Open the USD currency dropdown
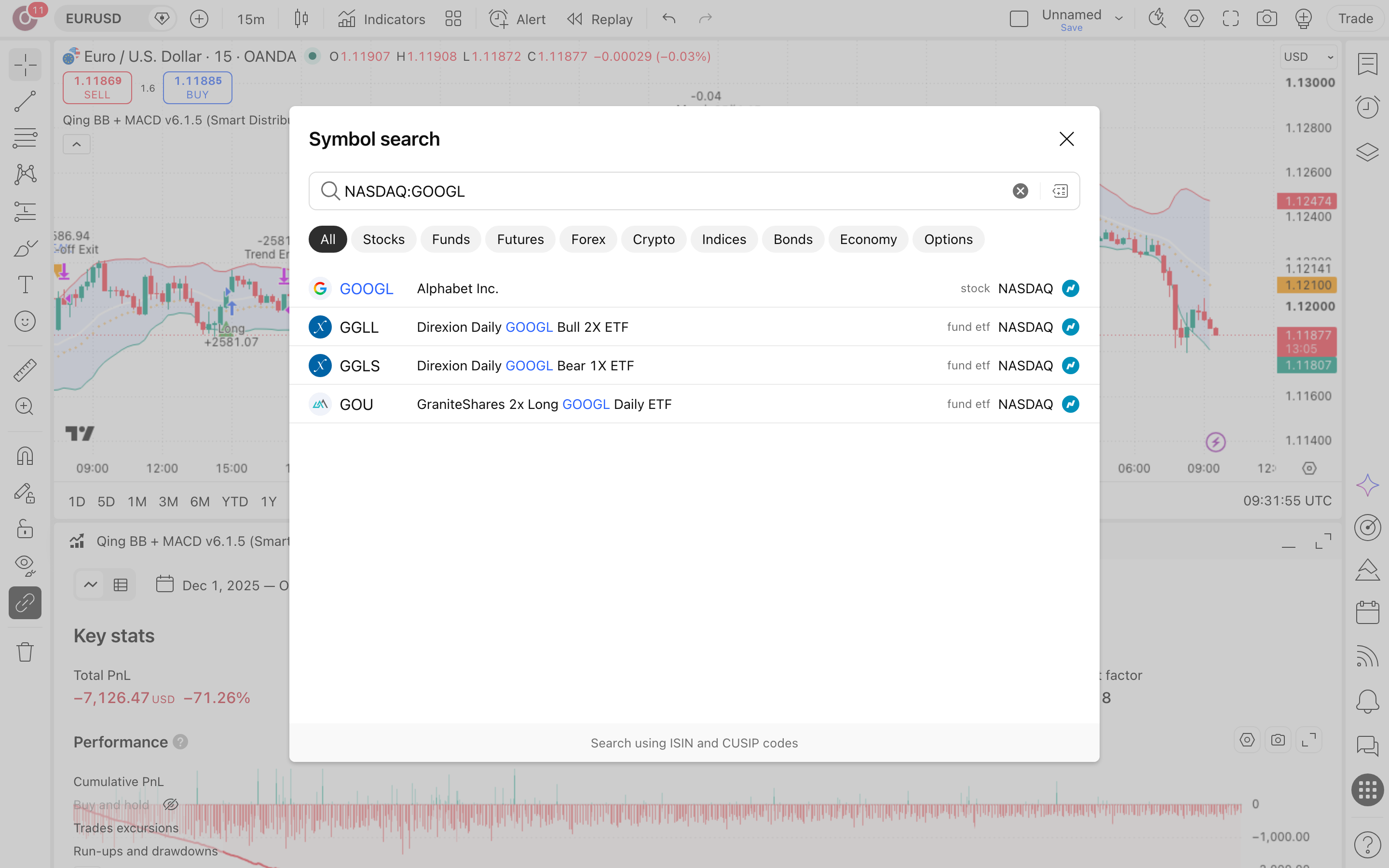 (x=1309, y=57)
